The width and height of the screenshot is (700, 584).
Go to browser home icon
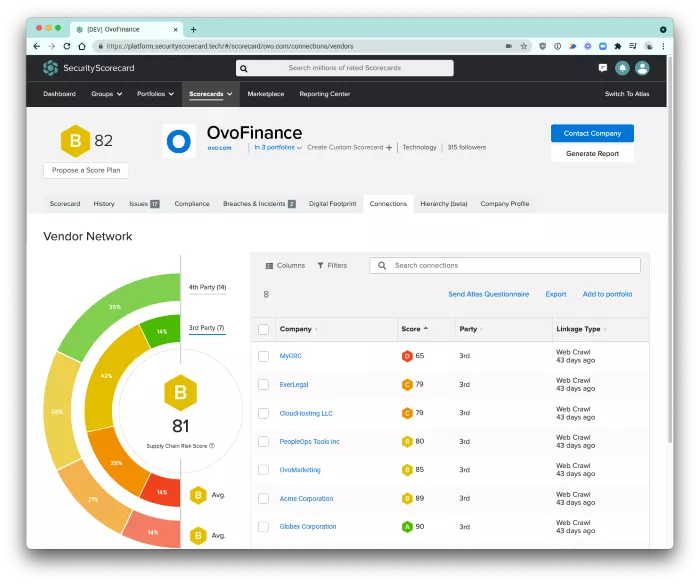tap(82, 46)
